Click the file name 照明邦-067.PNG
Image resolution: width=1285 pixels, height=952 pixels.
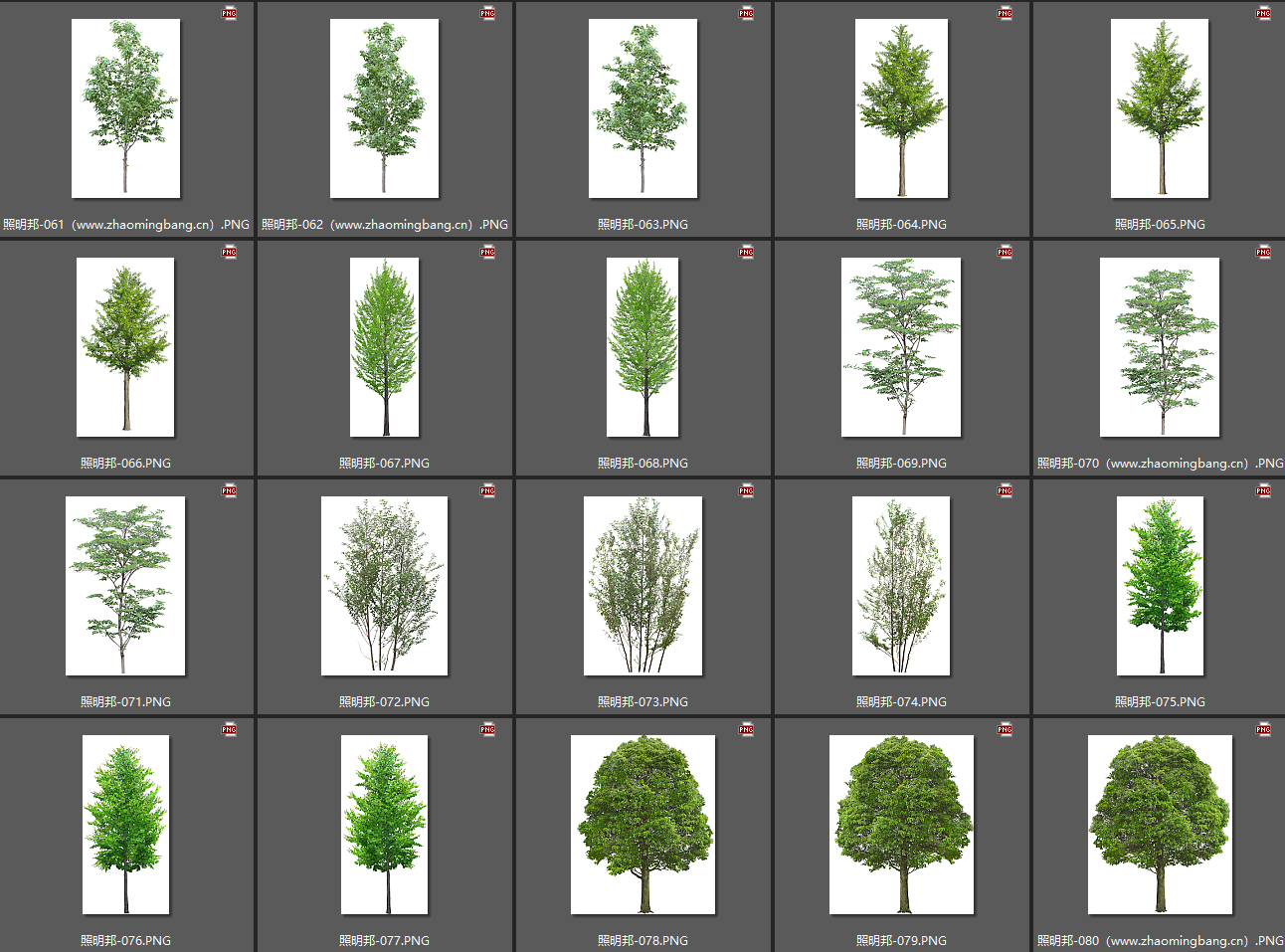(x=384, y=464)
